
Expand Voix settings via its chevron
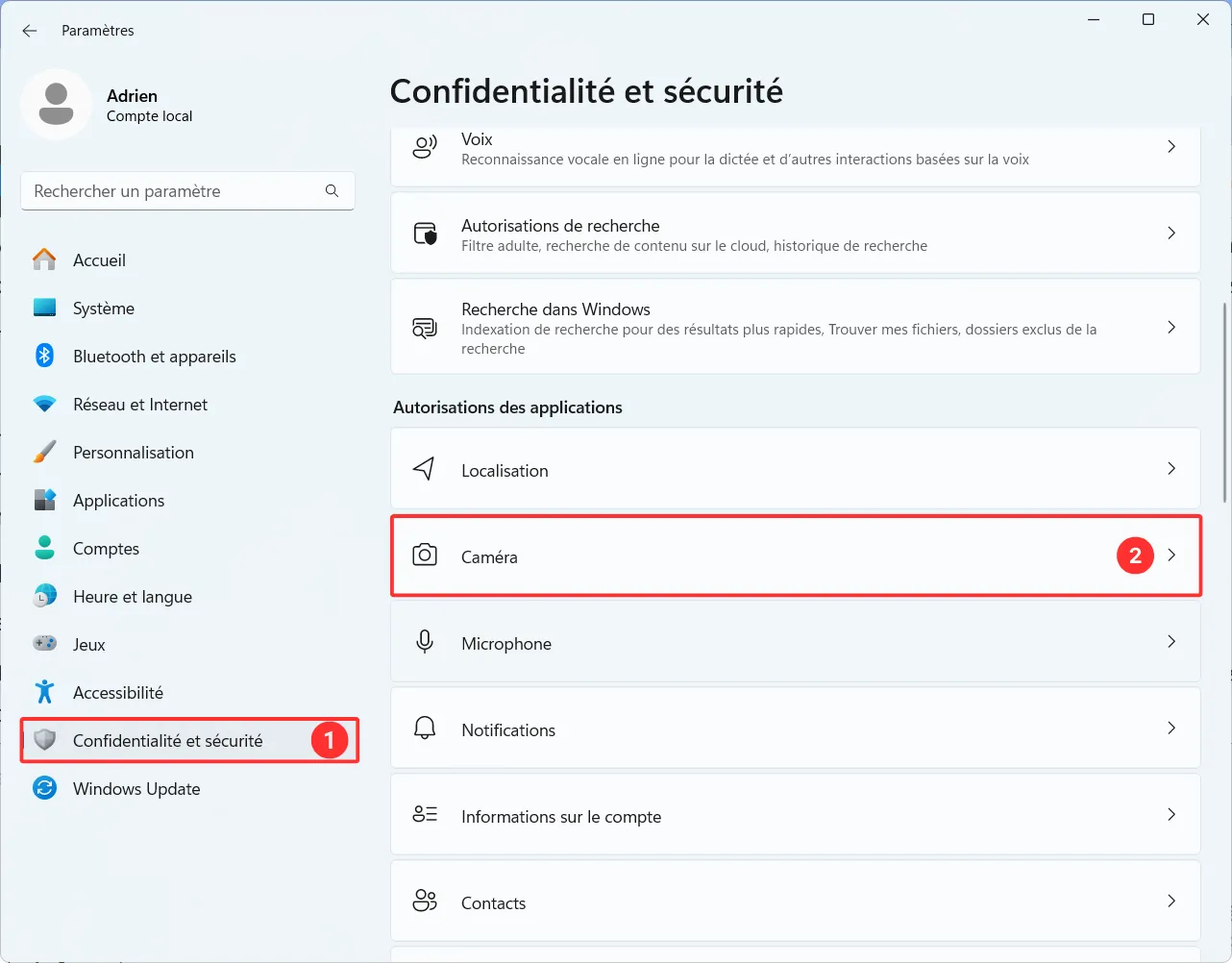[x=1171, y=146]
